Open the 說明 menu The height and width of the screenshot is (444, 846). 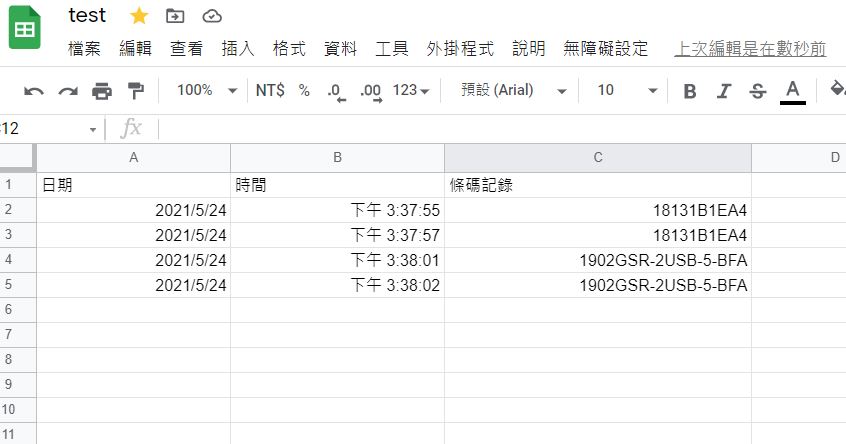[529, 49]
